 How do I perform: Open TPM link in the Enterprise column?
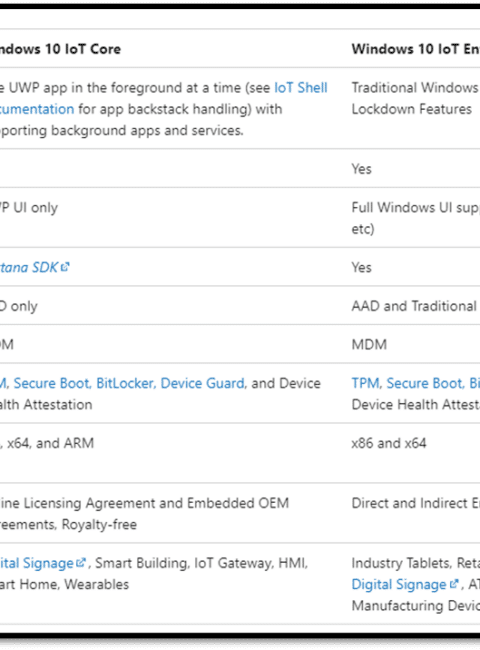click(366, 383)
